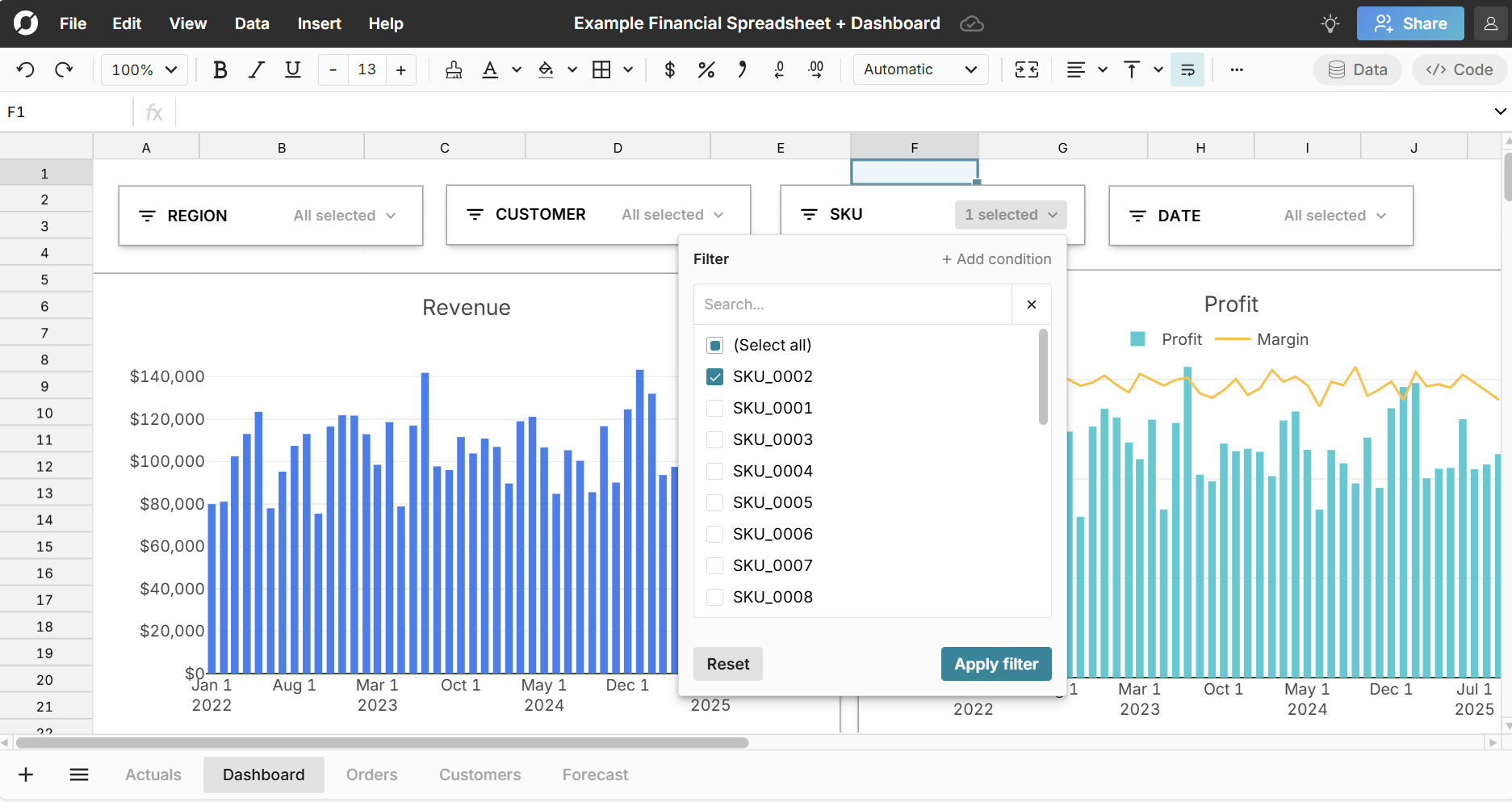Viewport: 1512px width, 802px height.
Task: Decrease decimal places
Action: pos(778,69)
